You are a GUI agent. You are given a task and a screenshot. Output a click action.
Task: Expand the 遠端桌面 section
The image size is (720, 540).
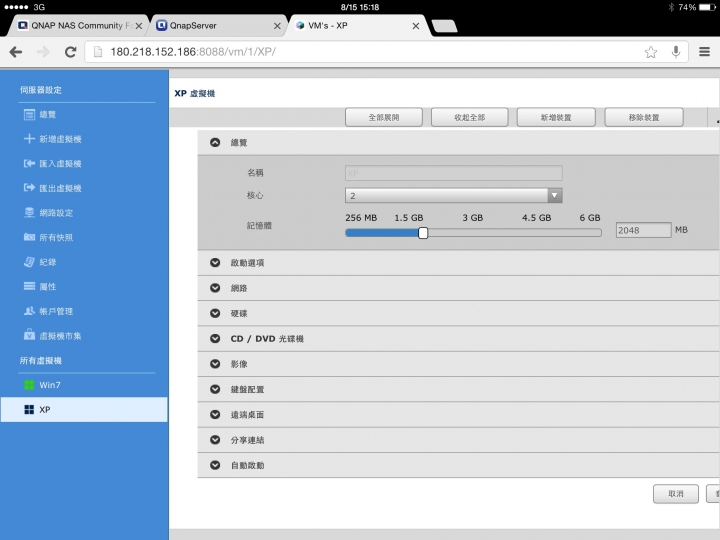tap(215, 414)
